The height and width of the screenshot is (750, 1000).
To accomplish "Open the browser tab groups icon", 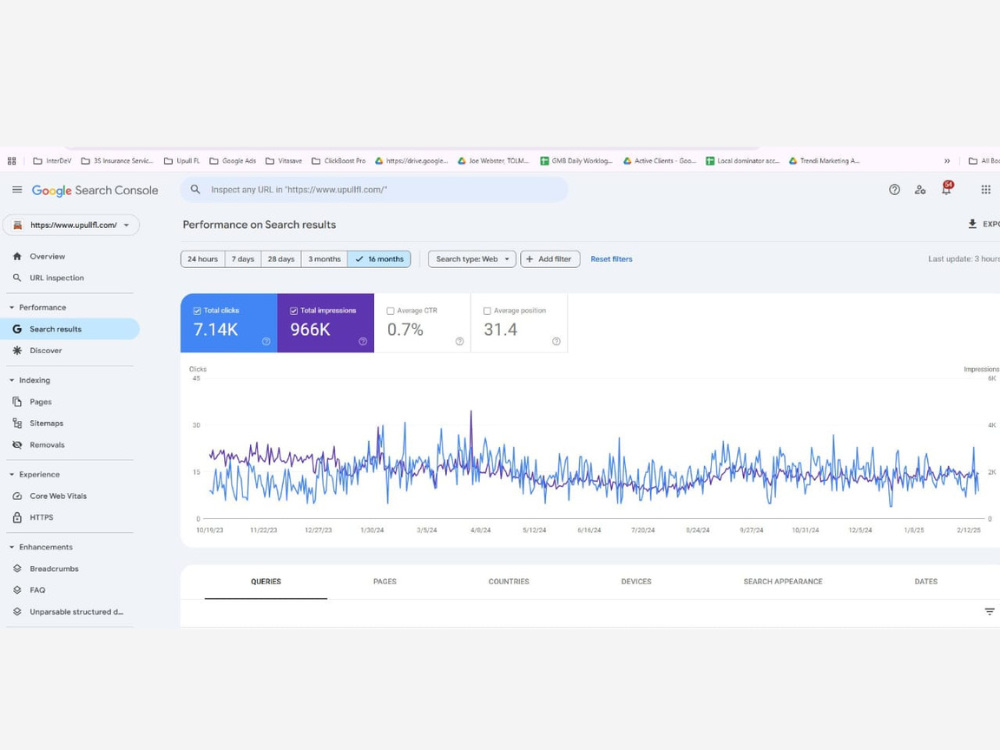I will click(x=11, y=161).
